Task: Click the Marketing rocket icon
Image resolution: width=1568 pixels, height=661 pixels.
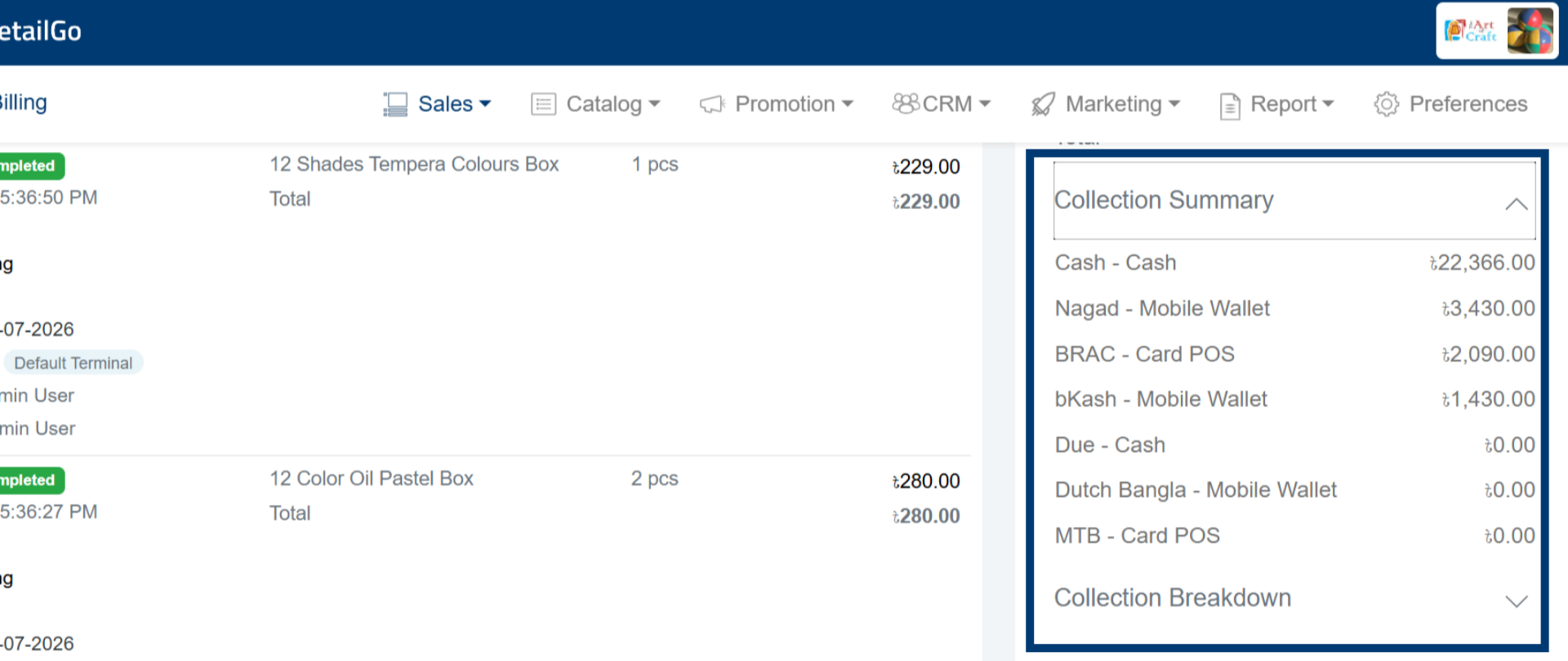Action: (x=1043, y=104)
